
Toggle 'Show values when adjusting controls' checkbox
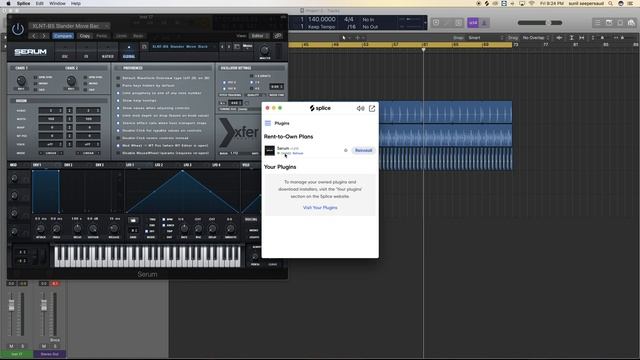pos(118,108)
